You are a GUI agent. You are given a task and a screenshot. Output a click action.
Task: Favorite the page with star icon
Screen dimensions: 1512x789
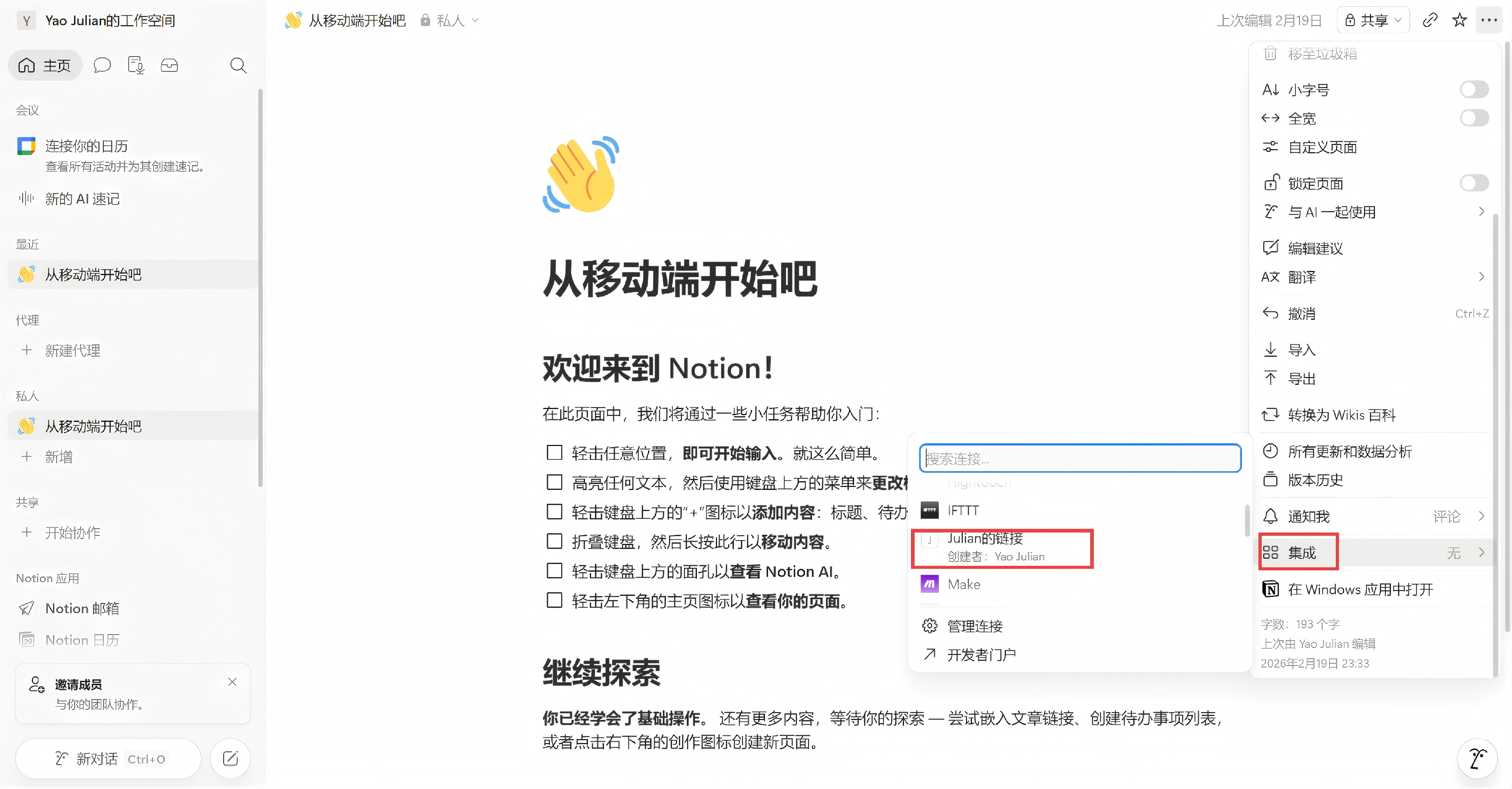click(x=1459, y=21)
